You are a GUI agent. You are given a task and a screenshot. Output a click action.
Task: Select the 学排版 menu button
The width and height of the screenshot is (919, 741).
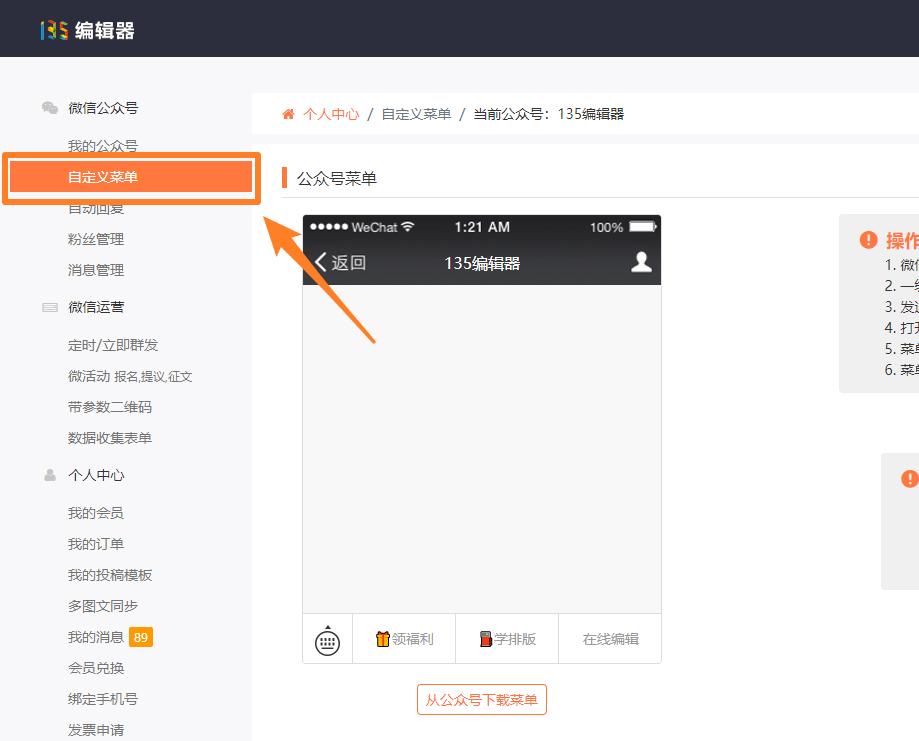pyautogui.click(x=507, y=639)
